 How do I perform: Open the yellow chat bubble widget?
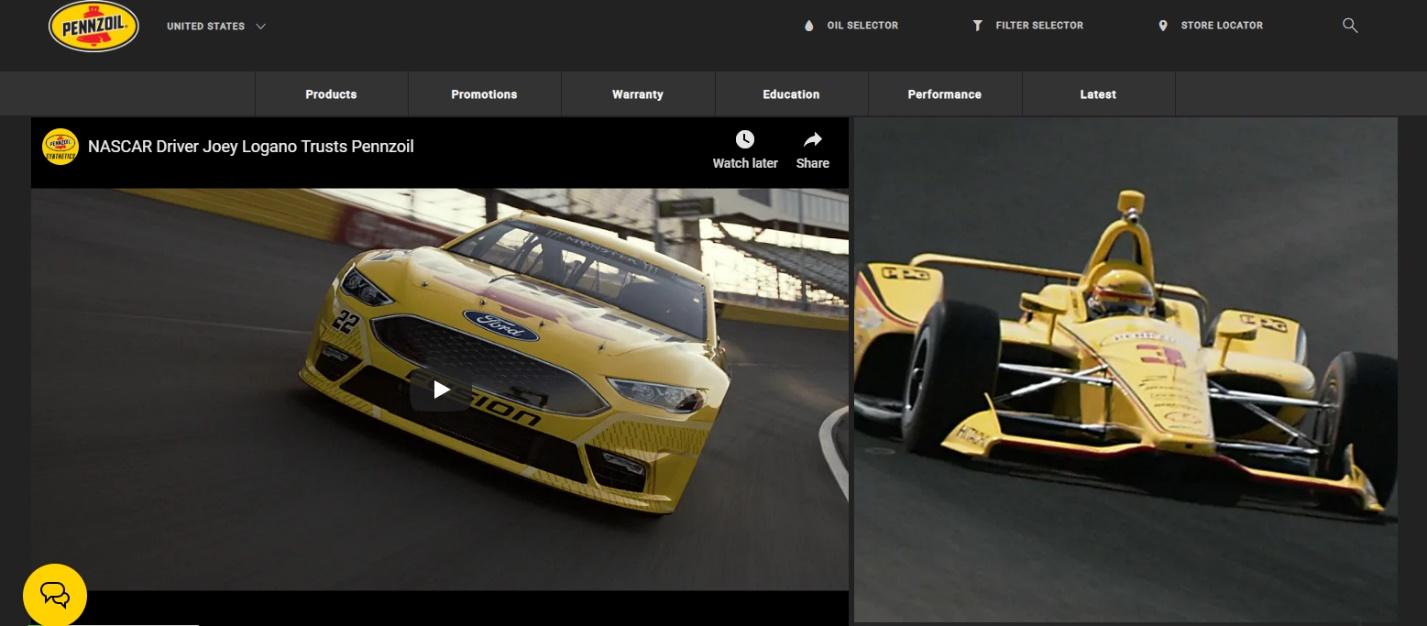pos(55,596)
